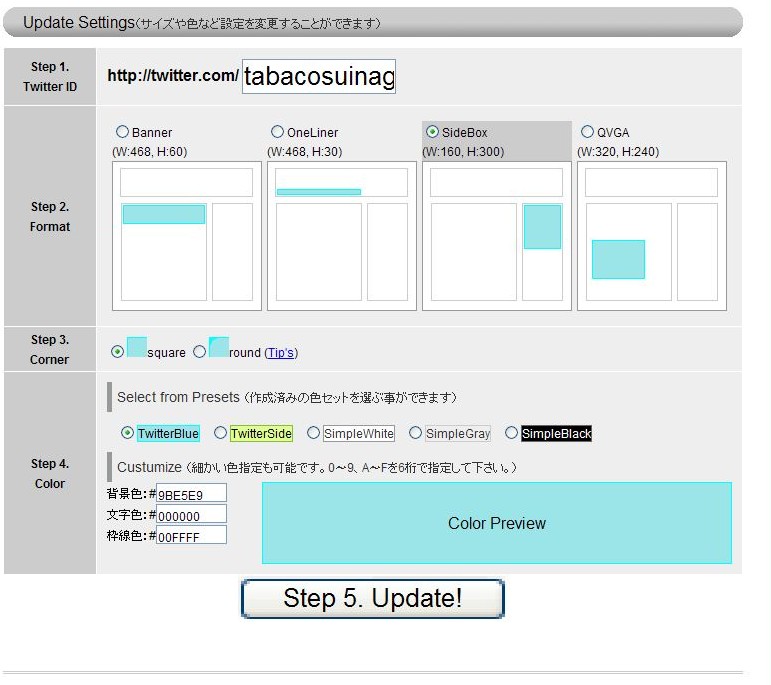This screenshot has width=771, height=685.
Task: Click the 枠線色 color code field
Action: point(191,536)
